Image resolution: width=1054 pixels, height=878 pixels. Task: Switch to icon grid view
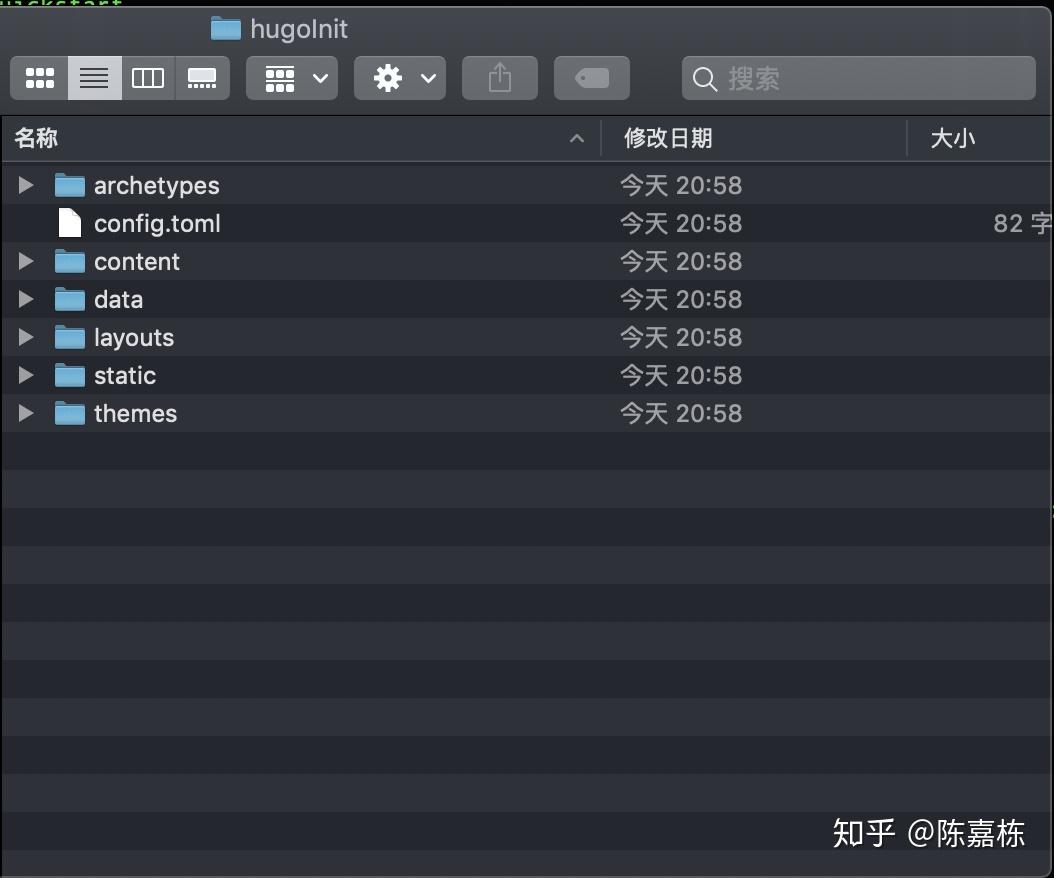click(x=40, y=78)
